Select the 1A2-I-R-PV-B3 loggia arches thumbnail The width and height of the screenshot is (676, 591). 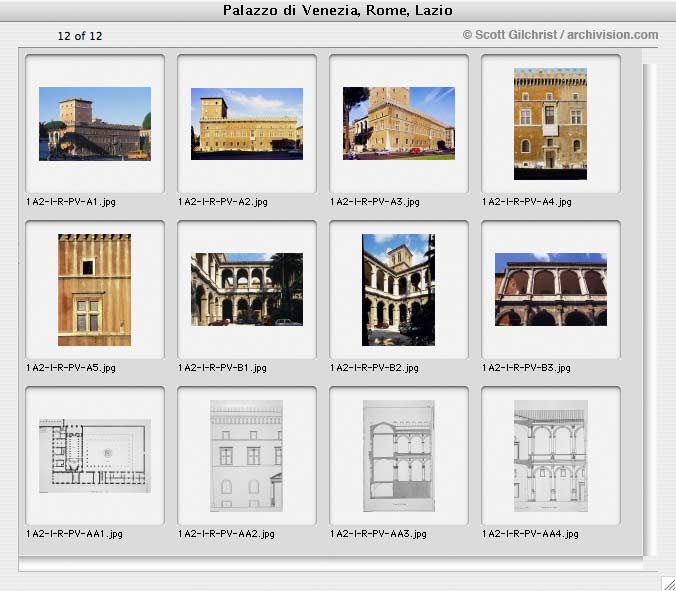pyautogui.click(x=551, y=289)
